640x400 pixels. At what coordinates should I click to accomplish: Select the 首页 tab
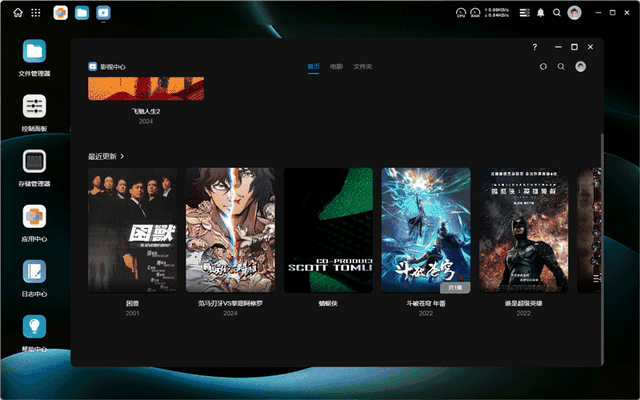313,67
